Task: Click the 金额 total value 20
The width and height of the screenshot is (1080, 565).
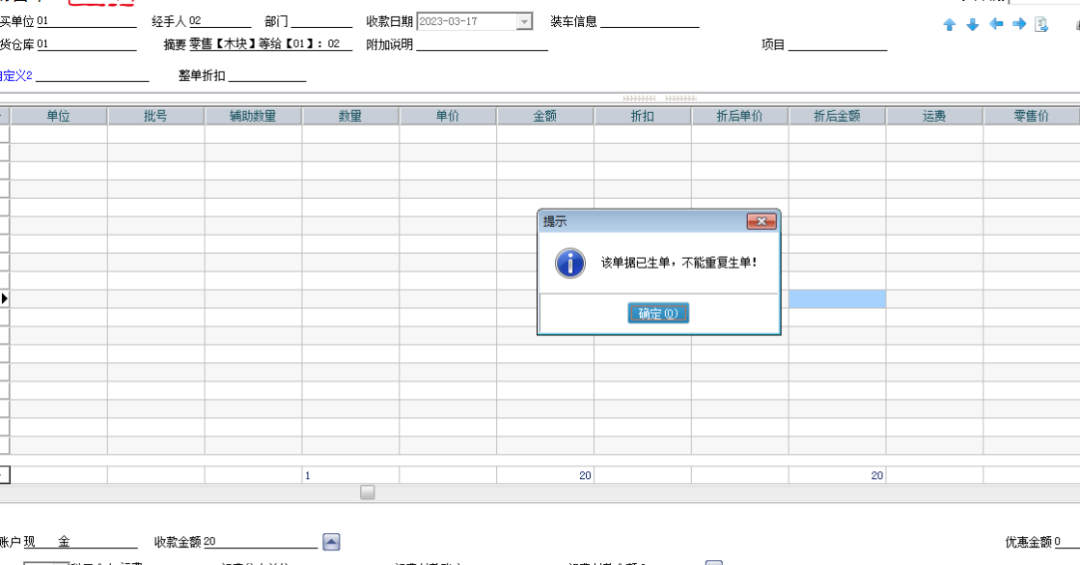Action: 585,475
